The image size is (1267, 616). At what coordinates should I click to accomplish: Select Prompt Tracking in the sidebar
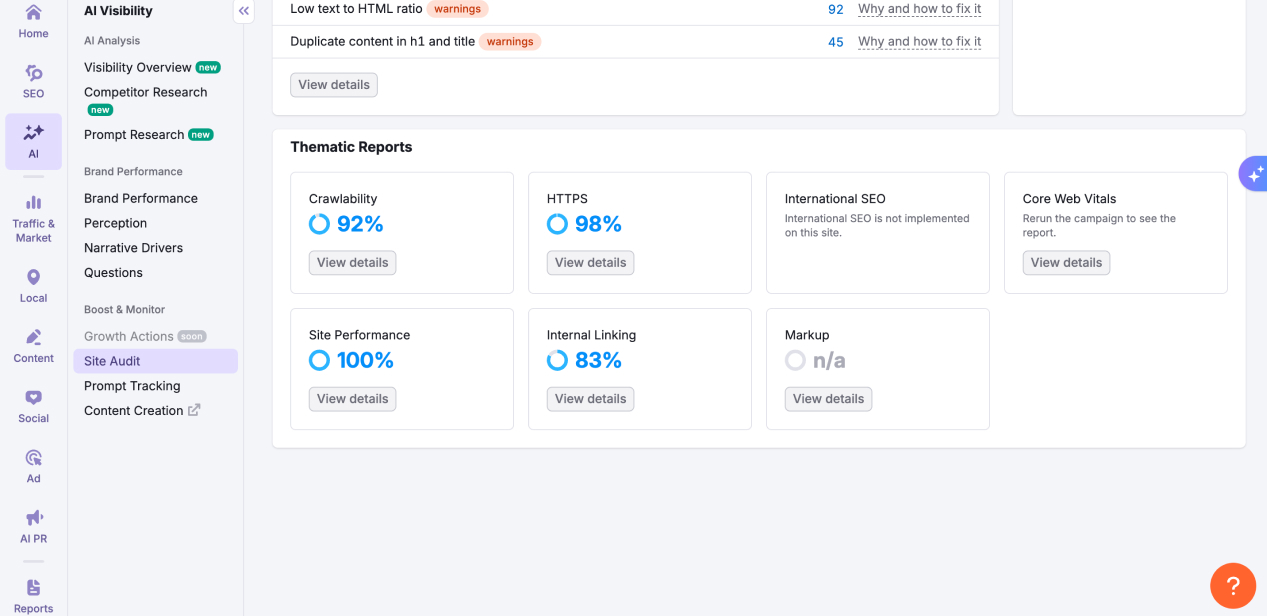click(132, 386)
